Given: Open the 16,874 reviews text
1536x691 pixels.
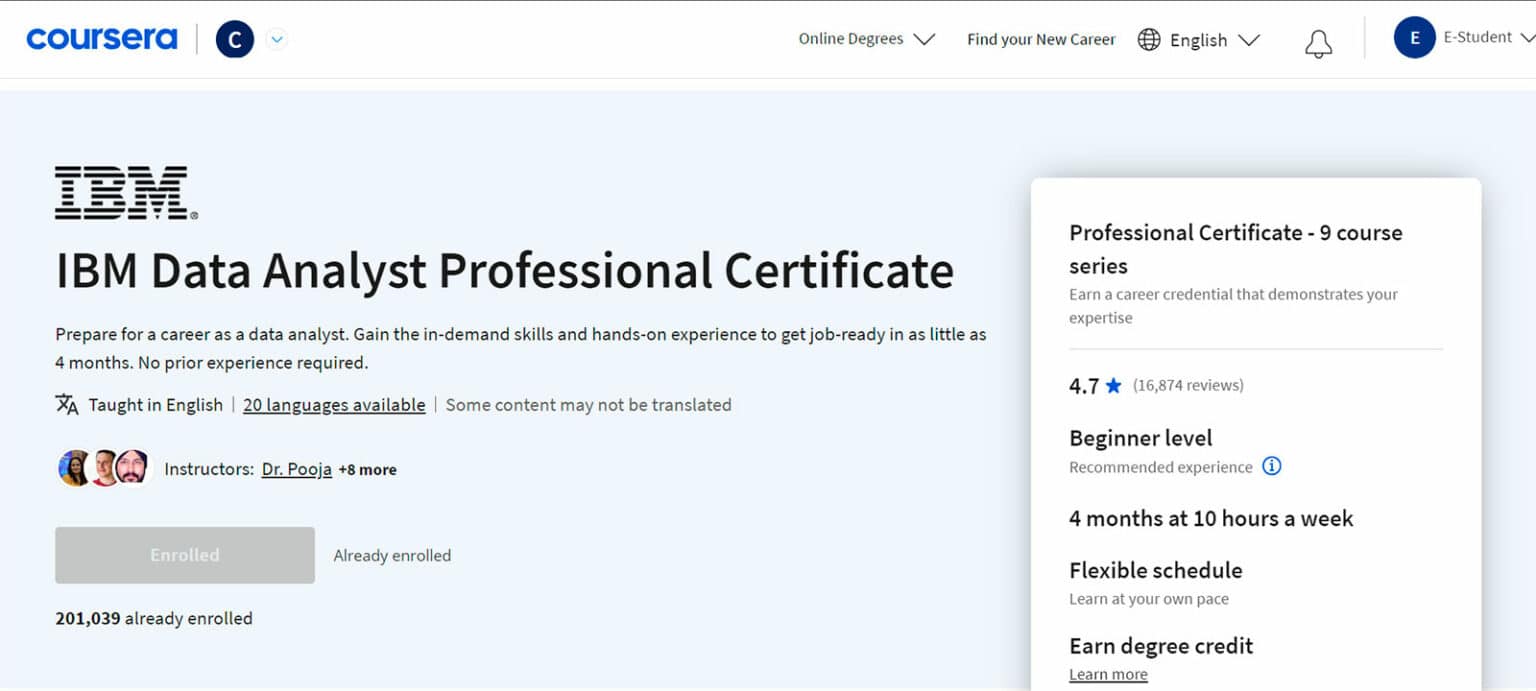Looking at the screenshot, I should click(1188, 385).
